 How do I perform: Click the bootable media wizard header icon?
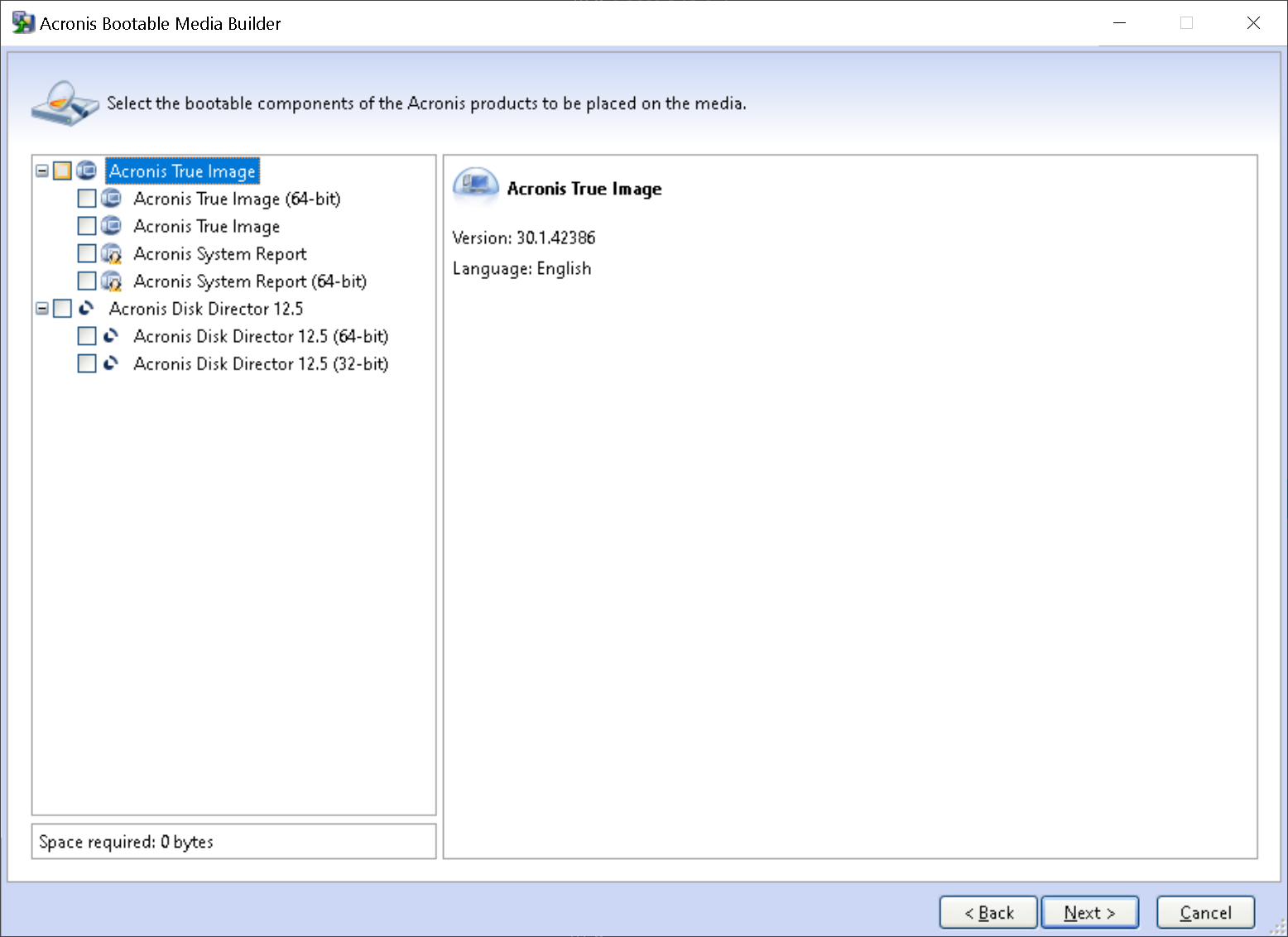[x=65, y=103]
